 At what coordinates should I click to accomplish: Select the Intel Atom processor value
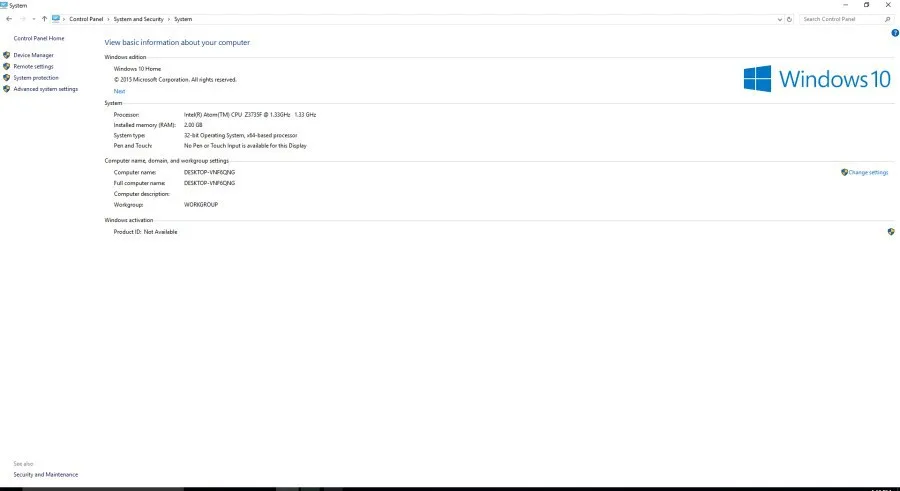(x=250, y=115)
